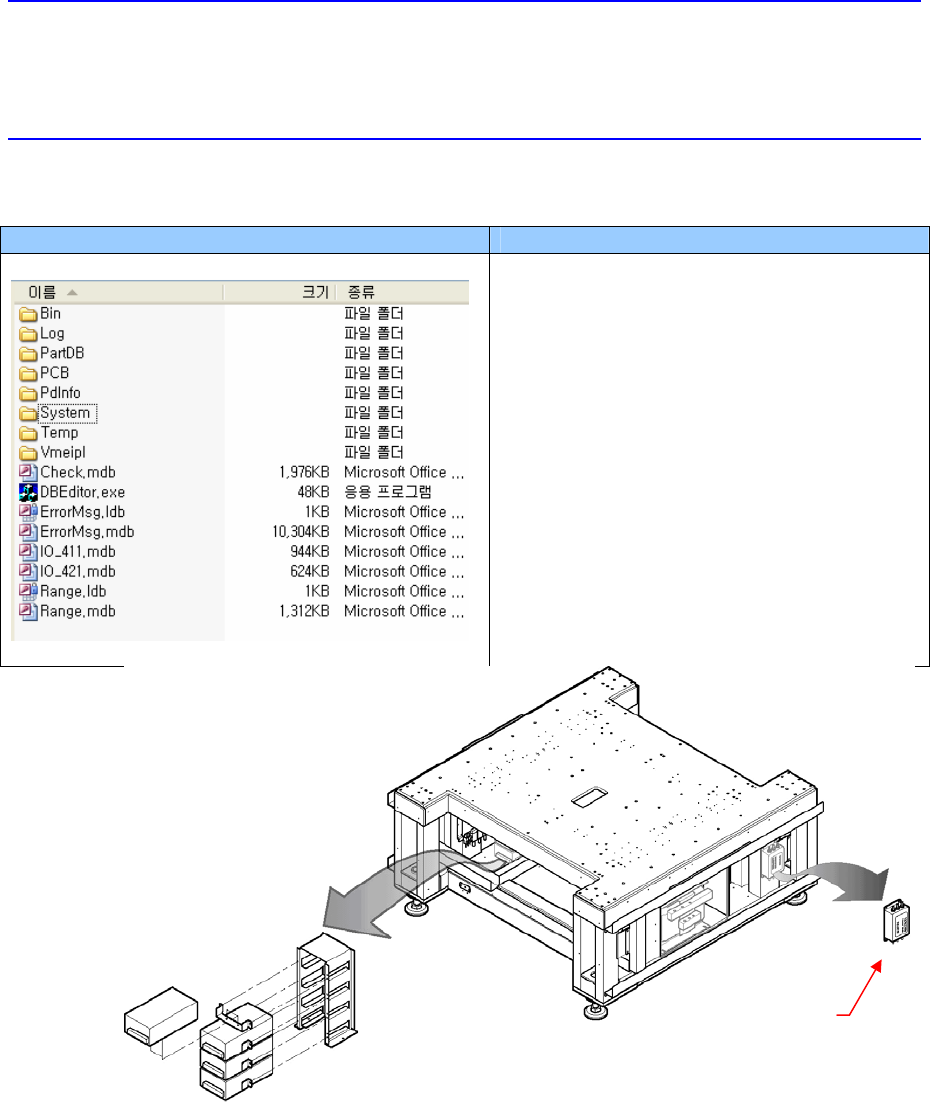Click the Temp folder name
Image resolution: width=930 pixels, height=1103 pixels.
click(59, 433)
